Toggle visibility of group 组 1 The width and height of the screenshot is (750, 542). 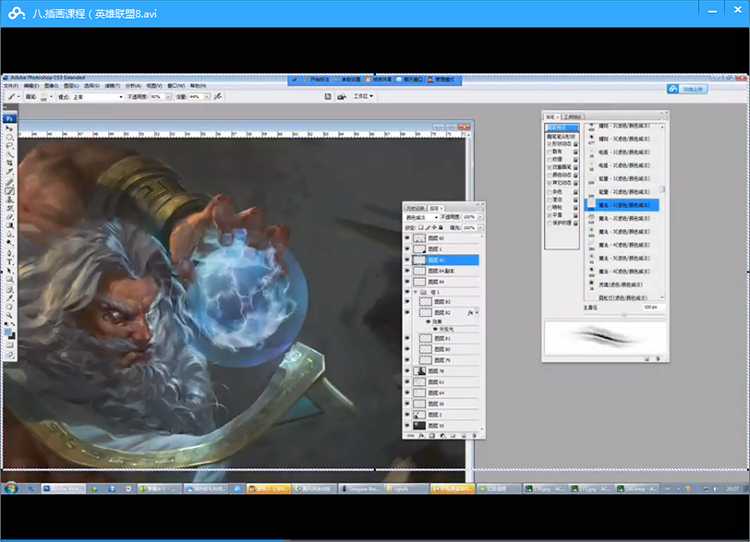point(408,292)
